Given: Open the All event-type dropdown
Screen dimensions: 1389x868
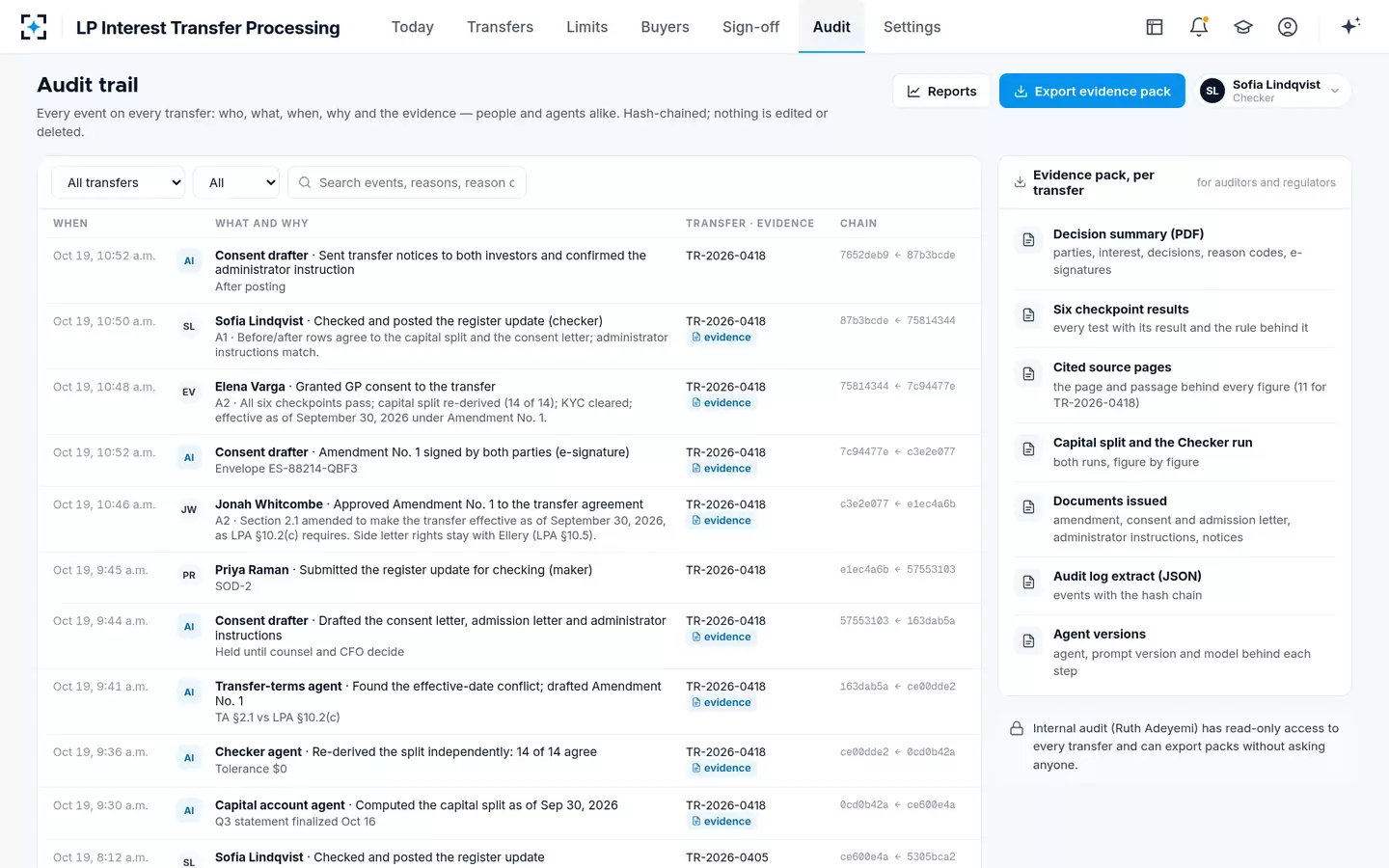Looking at the screenshot, I should coord(236,182).
